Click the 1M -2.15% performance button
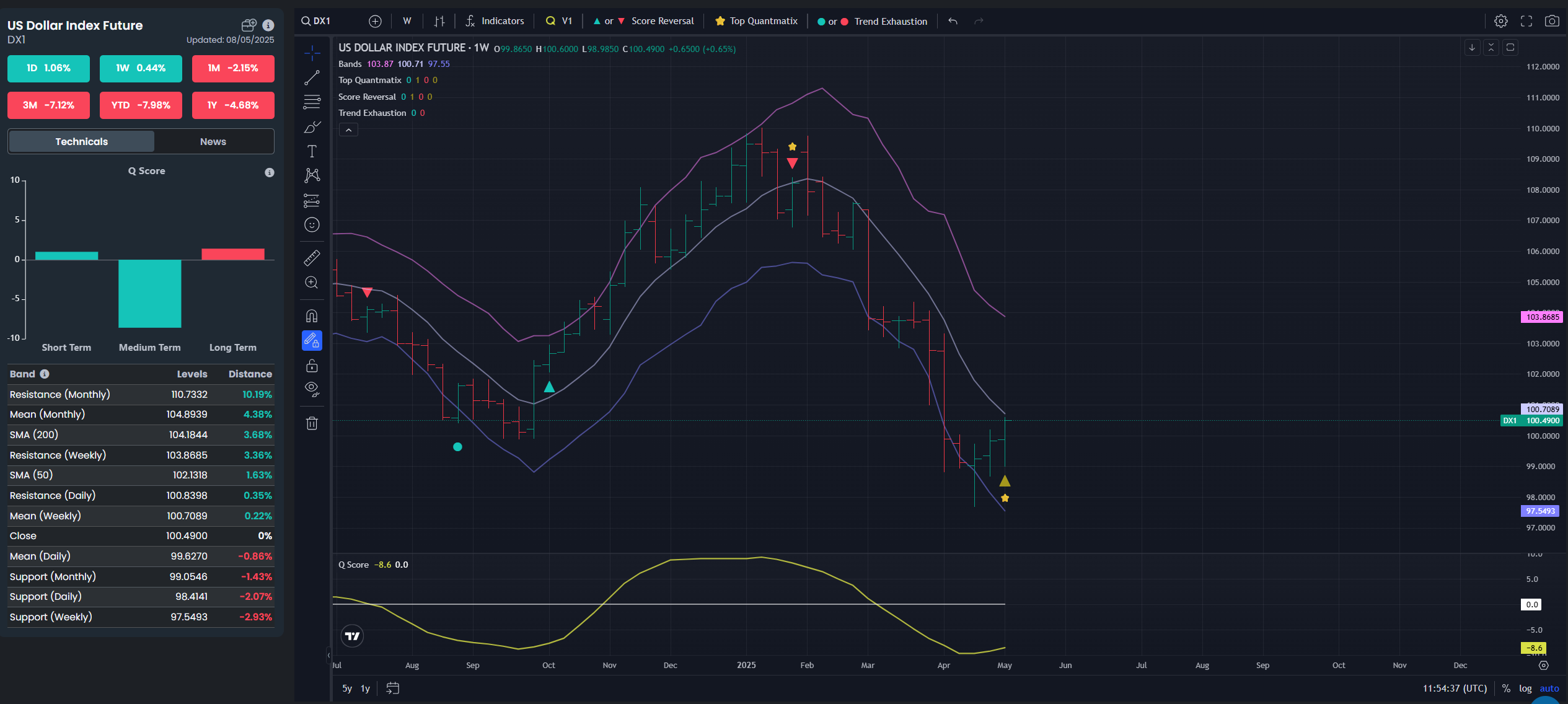 (233, 68)
